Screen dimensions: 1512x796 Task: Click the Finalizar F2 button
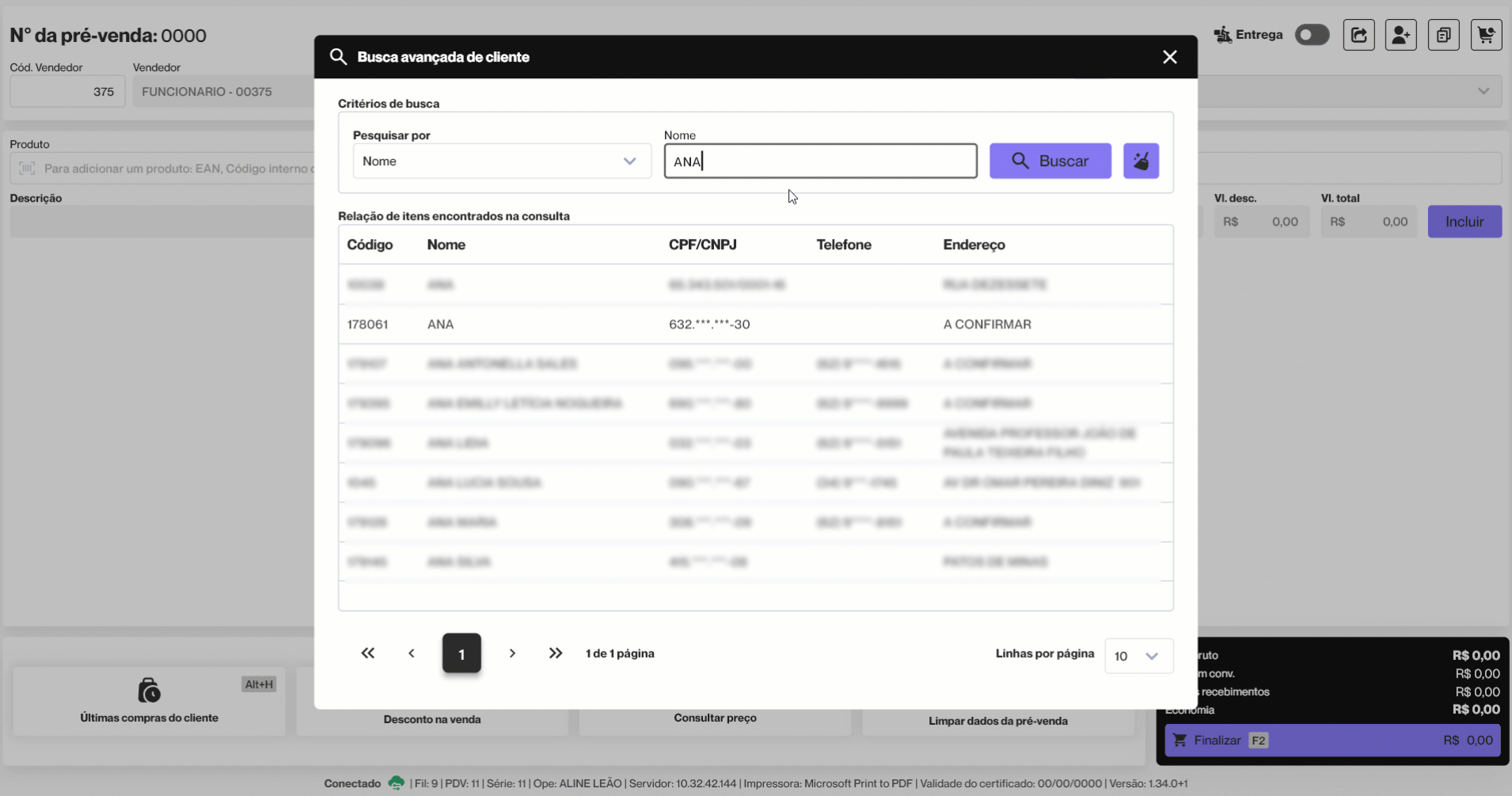[x=1332, y=741]
